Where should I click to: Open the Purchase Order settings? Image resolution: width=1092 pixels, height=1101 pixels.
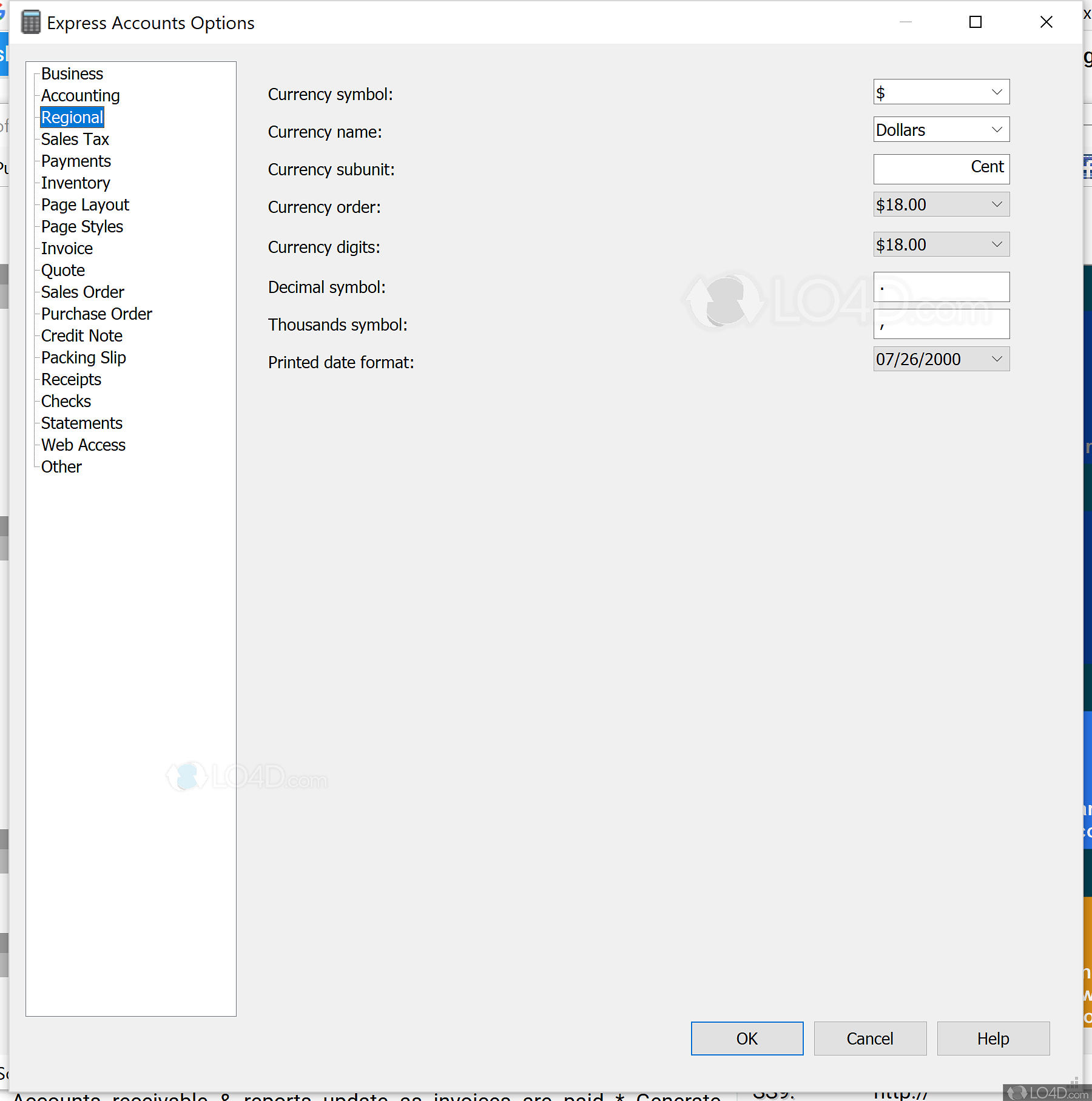point(96,314)
